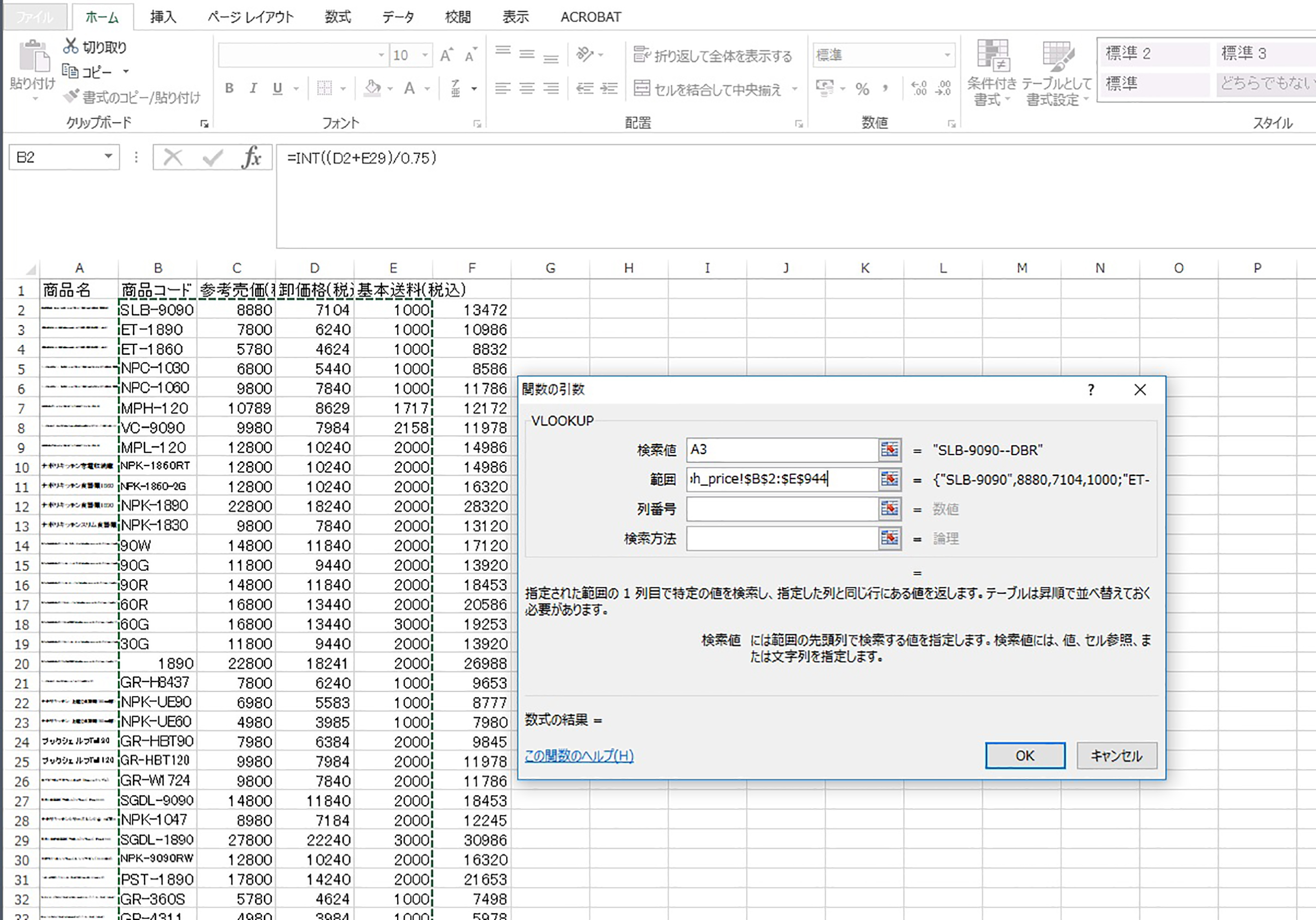Click キャンセル in the function dialog
Image resolution: width=1316 pixels, height=920 pixels.
(x=1116, y=755)
